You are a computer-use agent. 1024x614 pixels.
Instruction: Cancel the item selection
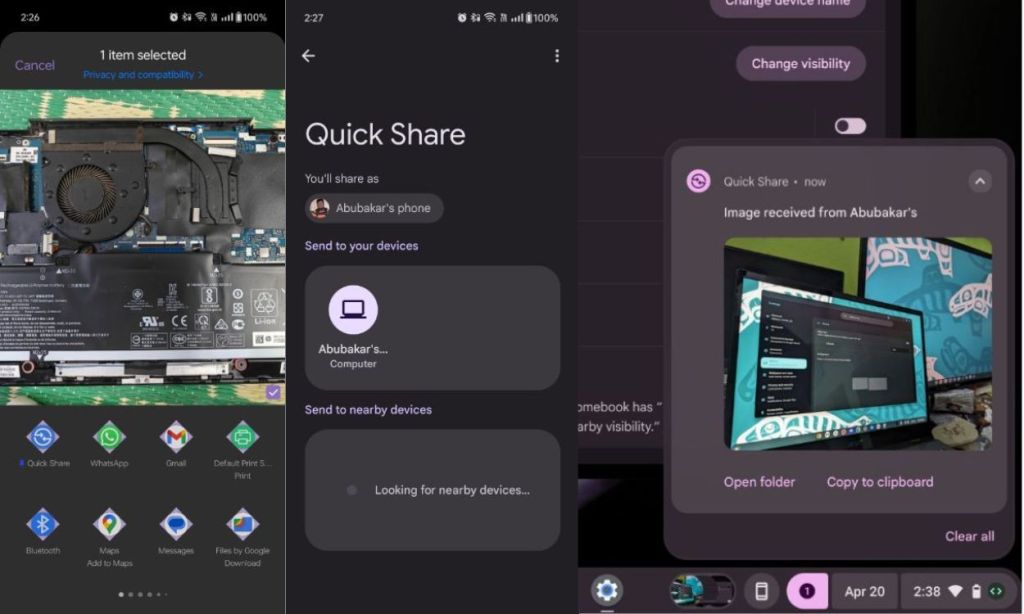point(35,65)
